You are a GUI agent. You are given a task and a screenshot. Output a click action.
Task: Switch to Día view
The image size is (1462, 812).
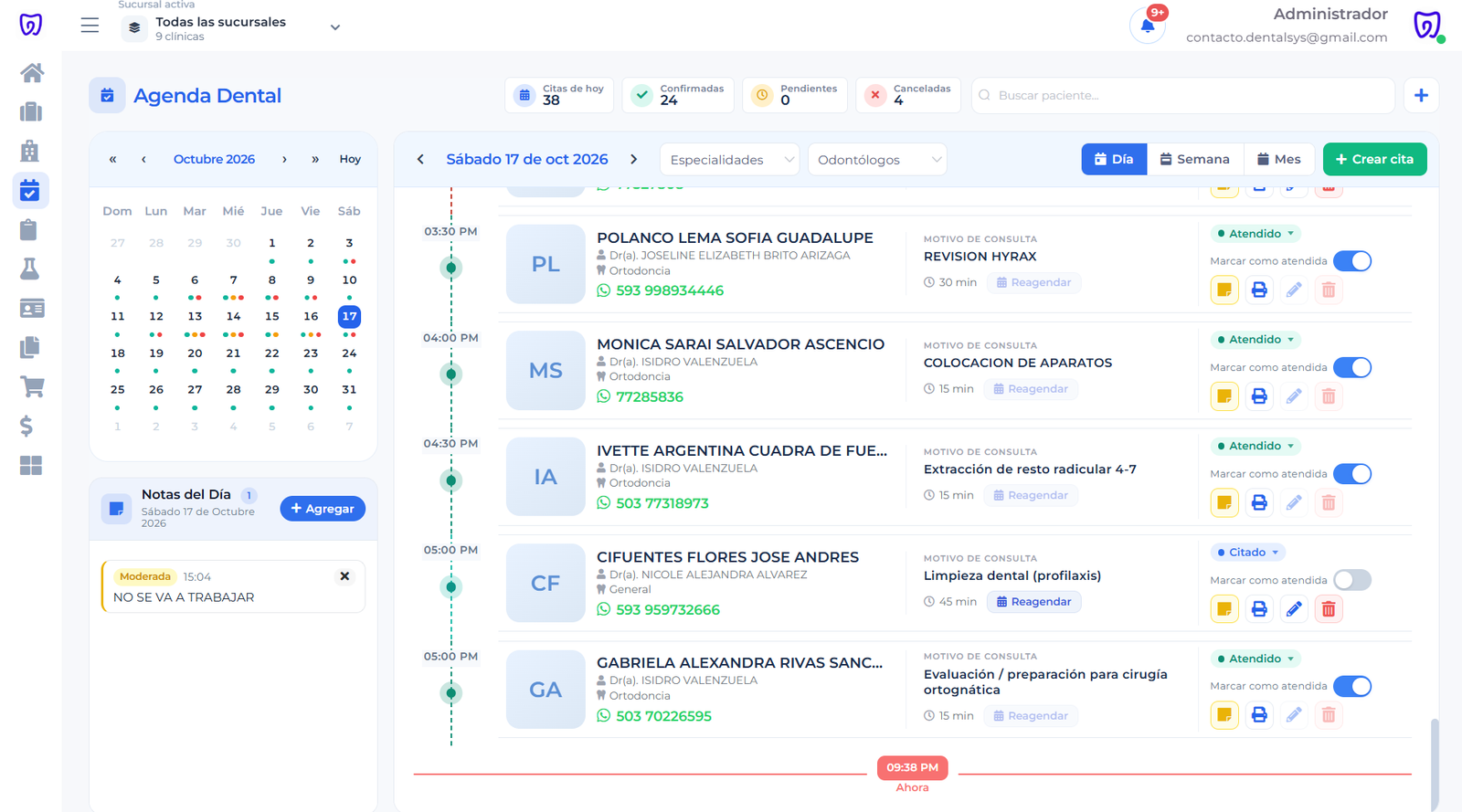[1114, 159]
